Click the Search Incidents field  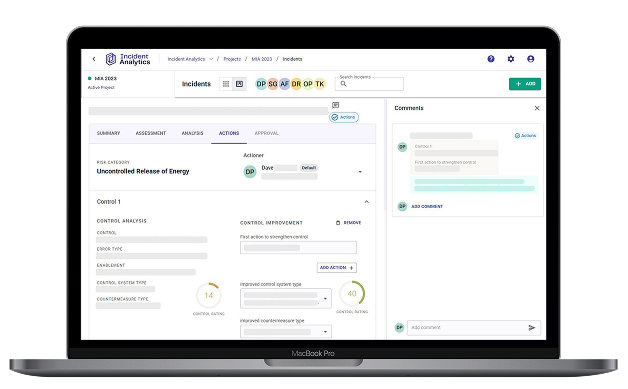369,84
